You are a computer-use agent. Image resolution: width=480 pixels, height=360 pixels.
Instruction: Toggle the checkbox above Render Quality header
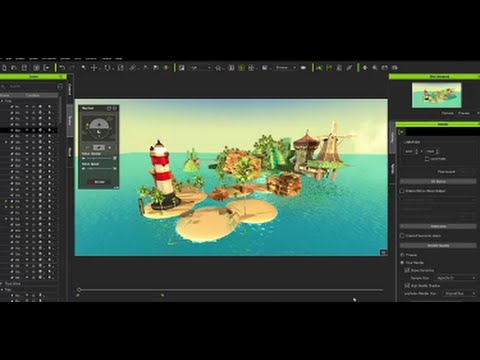coord(402,236)
